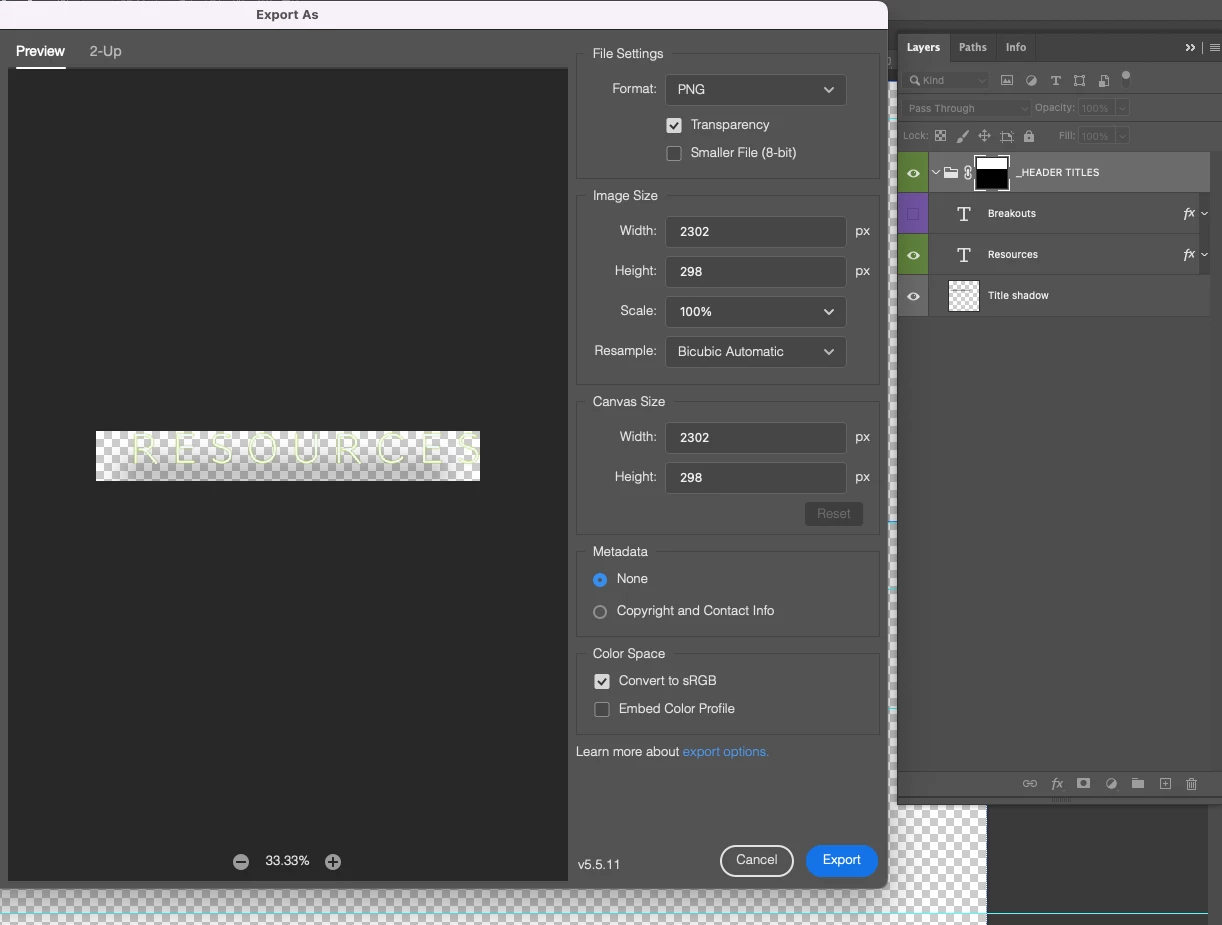Enable Smaller File (8-bit) checkbox
This screenshot has height=925, width=1222.
point(674,153)
